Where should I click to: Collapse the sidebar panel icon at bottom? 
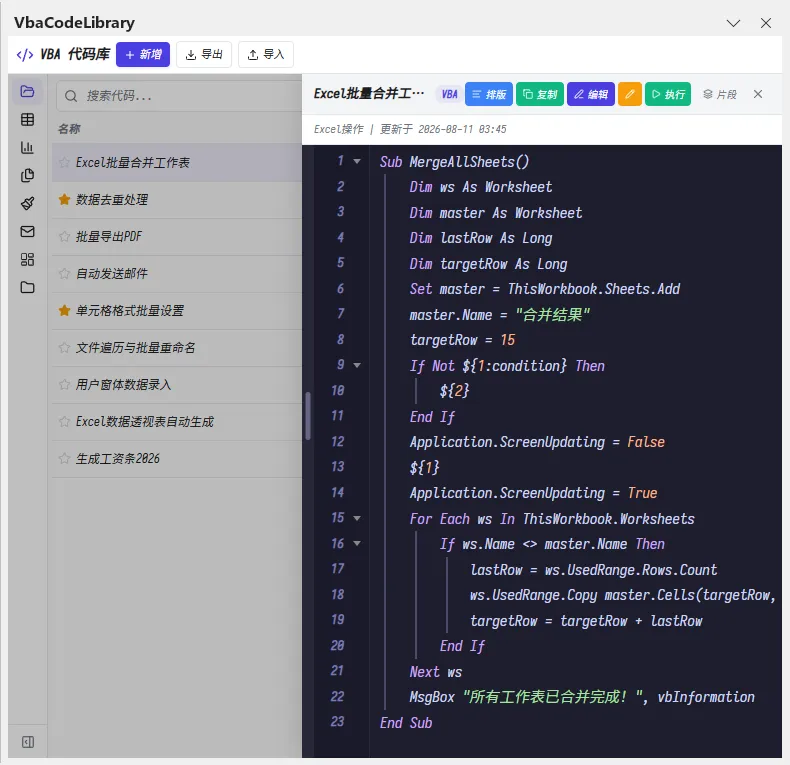pos(28,742)
